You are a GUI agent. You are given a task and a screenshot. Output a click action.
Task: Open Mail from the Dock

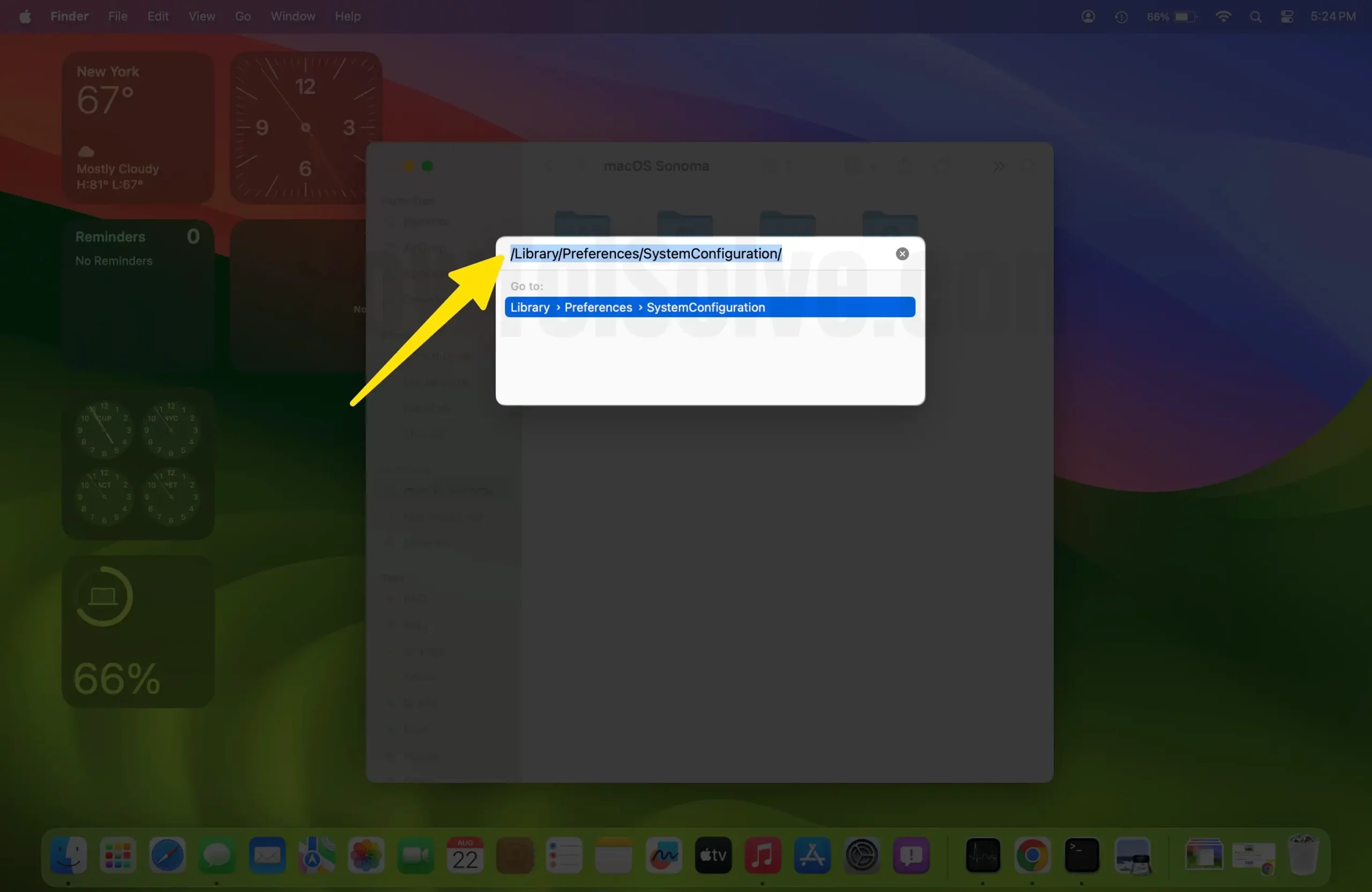(267, 855)
